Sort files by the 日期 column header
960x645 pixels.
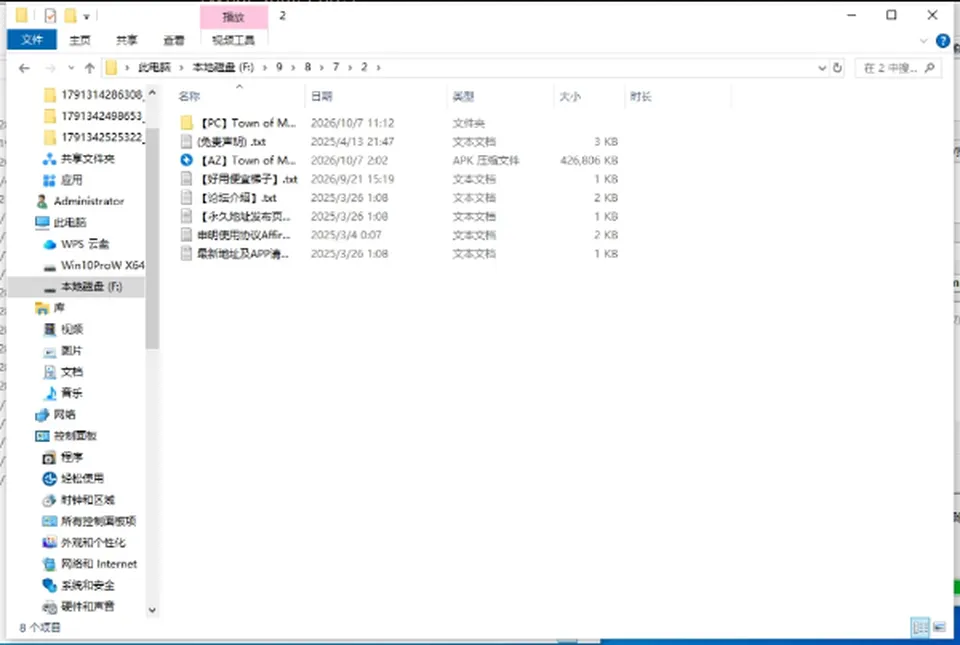click(x=321, y=96)
